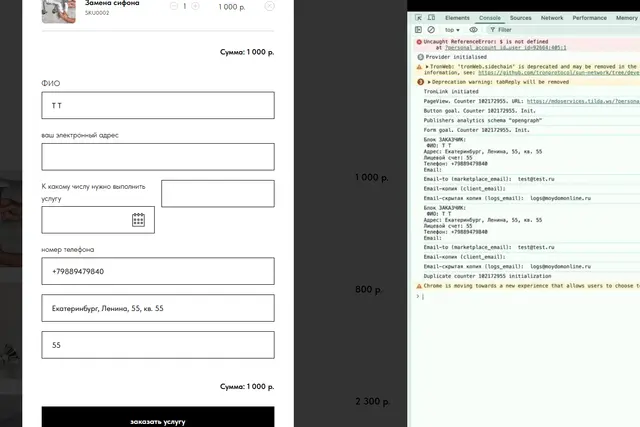640x427 pixels.
Task: Show the console sidebar panel
Action: 418,30
